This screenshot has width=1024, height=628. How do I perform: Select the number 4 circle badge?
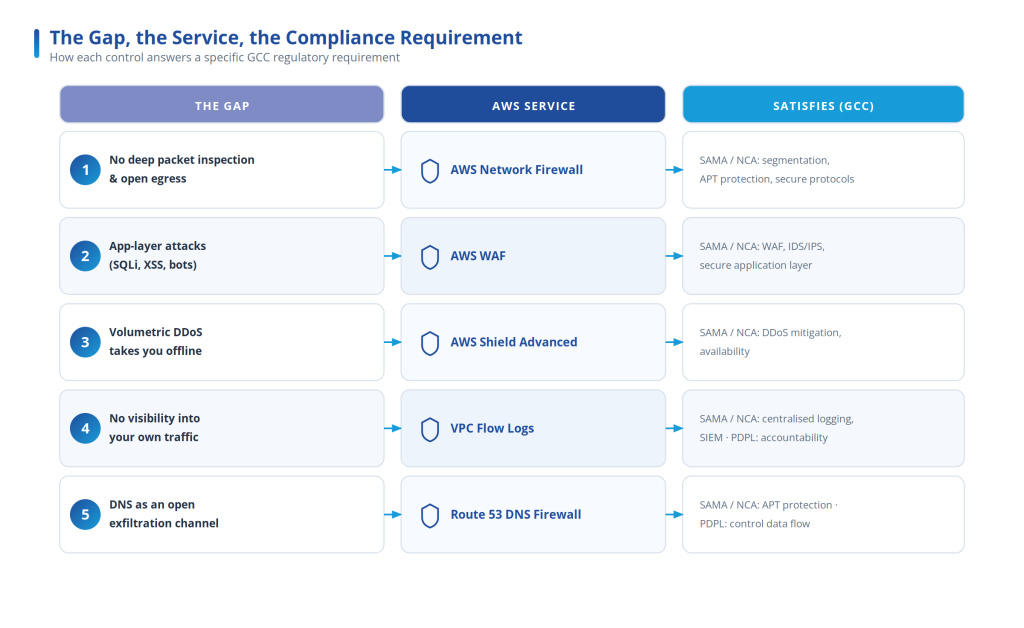click(86, 428)
